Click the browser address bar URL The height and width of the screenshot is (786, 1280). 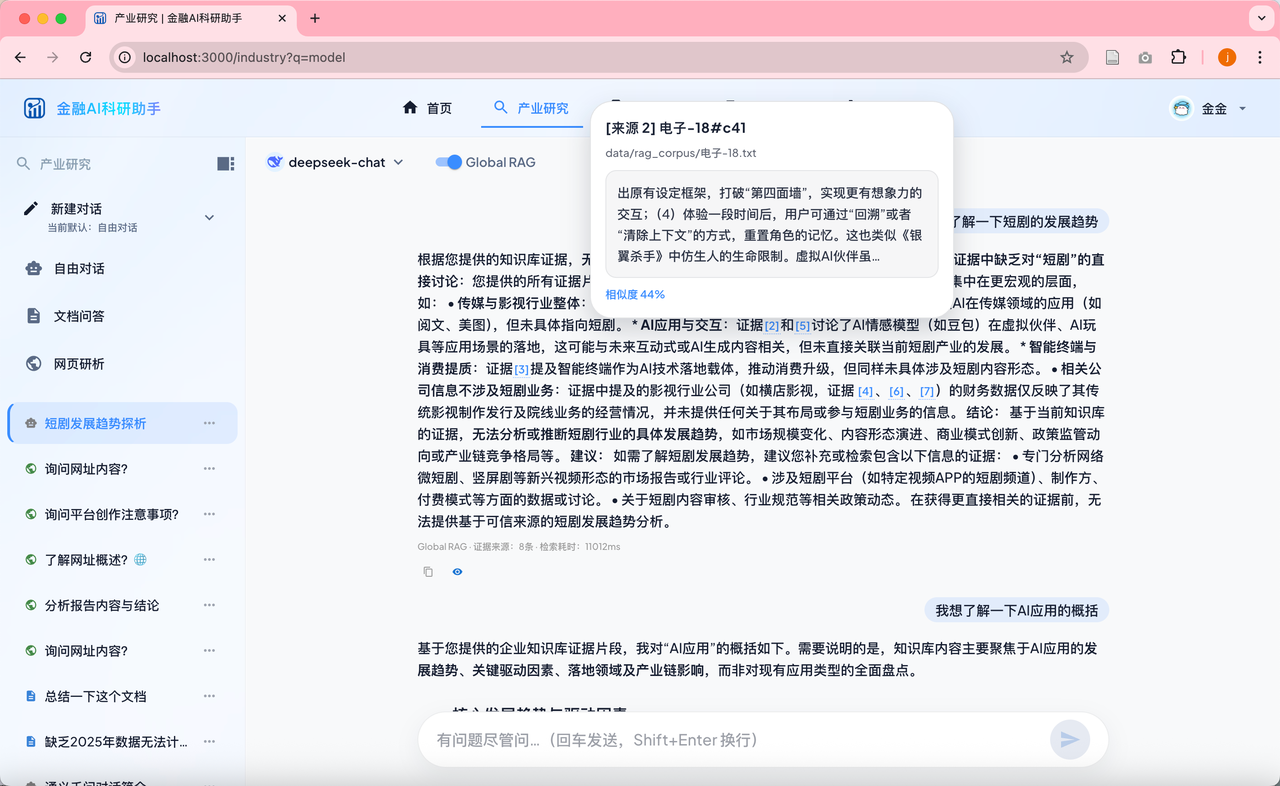point(244,57)
